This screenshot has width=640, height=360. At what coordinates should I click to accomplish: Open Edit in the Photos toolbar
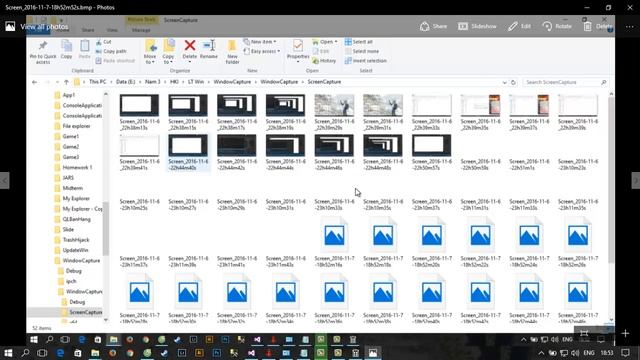tap(520, 27)
